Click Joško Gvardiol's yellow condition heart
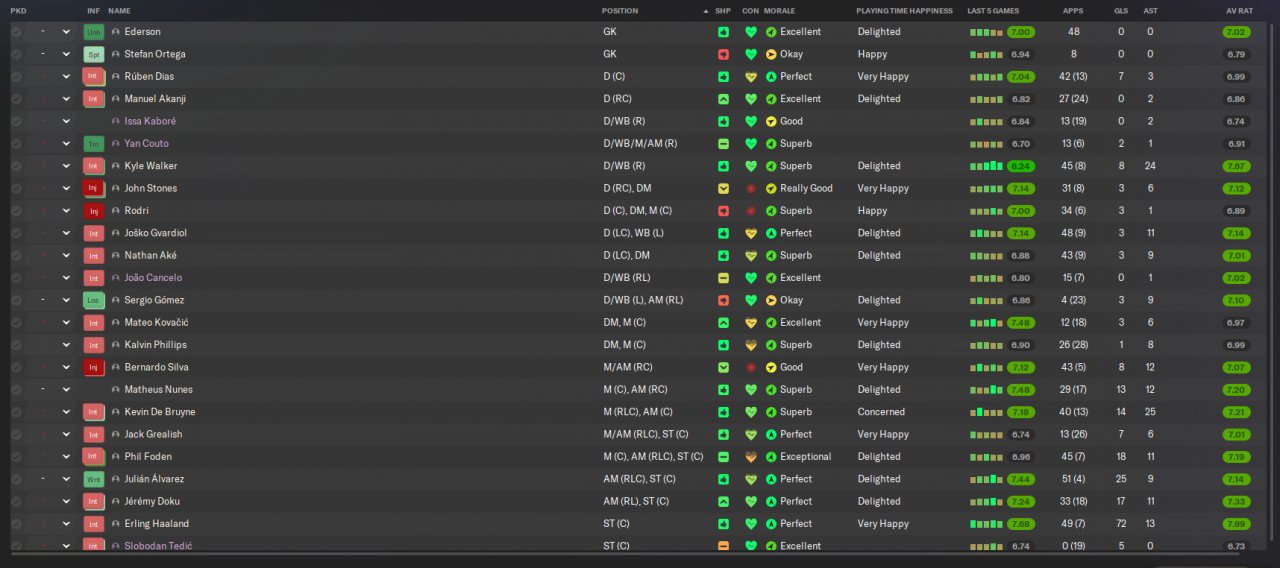The image size is (1280, 568). coord(751,233)
